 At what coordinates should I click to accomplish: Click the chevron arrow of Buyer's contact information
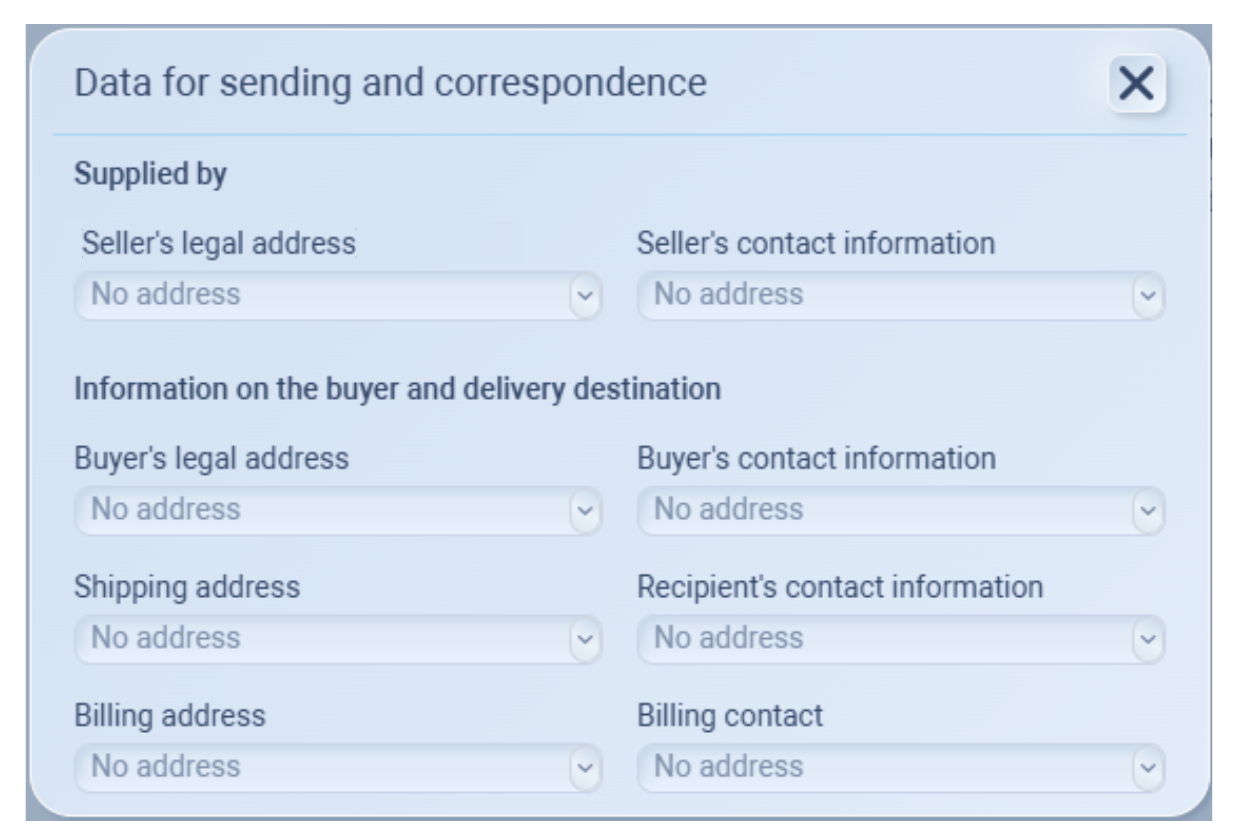coord(1149,511)
